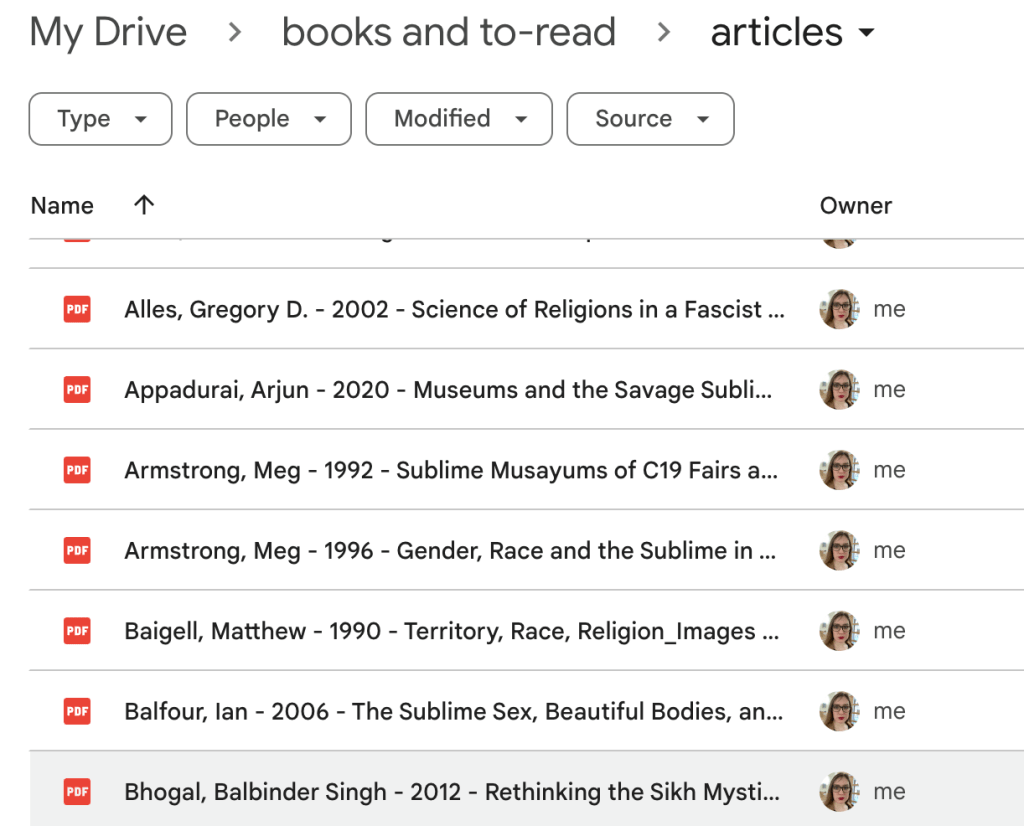Screen dimensions: 1024x826
Task: Open the Source filter dropdown
Action: [x=650, y=119]
